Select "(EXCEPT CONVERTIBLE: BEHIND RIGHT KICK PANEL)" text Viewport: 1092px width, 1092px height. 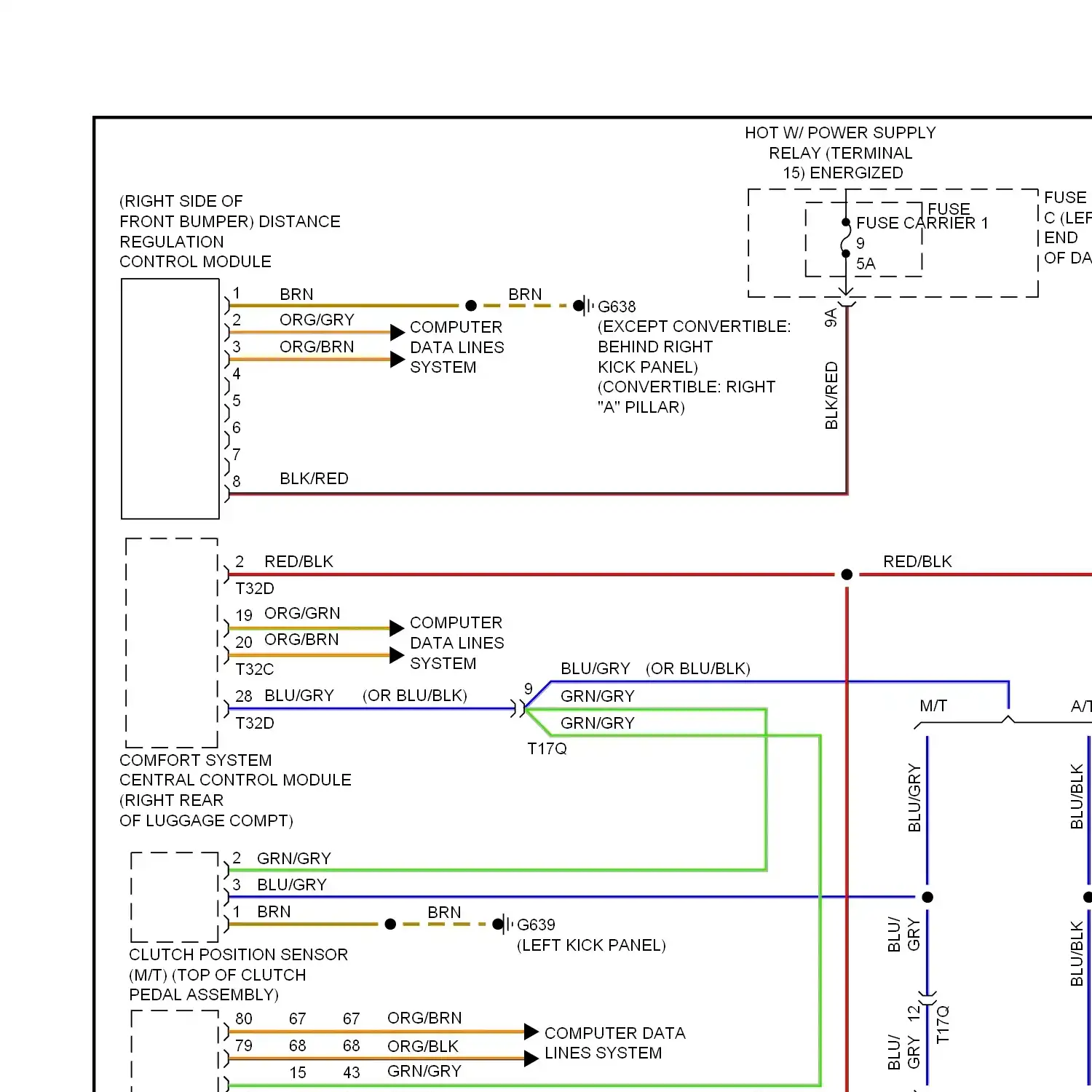694,347
